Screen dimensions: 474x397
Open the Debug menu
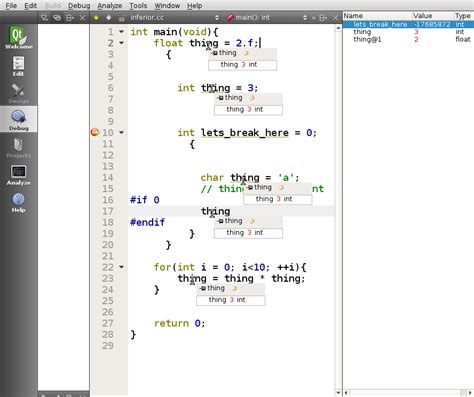tap(79, 6)
